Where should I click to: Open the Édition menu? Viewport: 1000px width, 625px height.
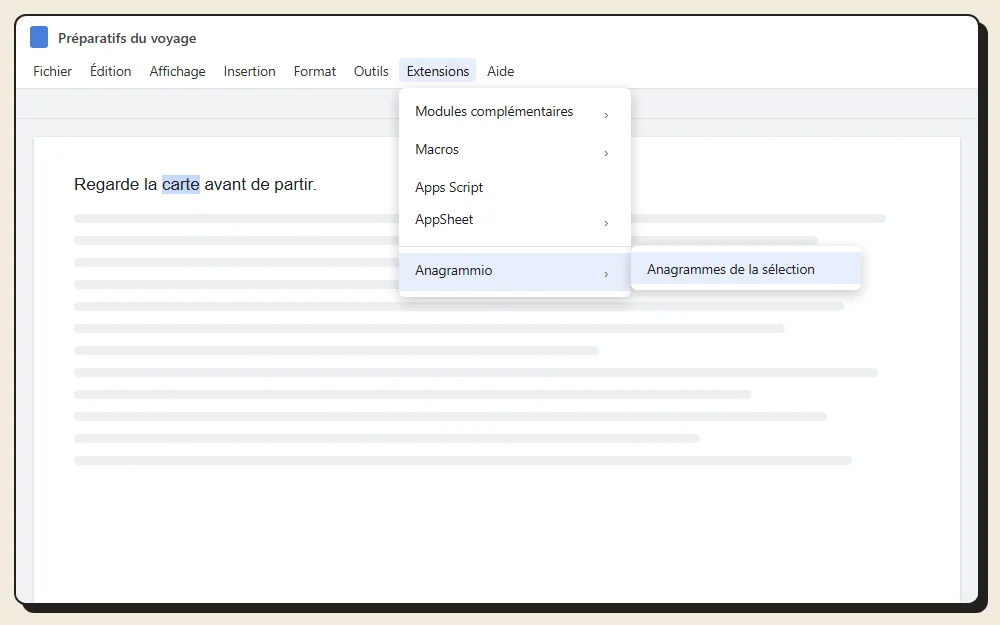(x=110, y=71)
